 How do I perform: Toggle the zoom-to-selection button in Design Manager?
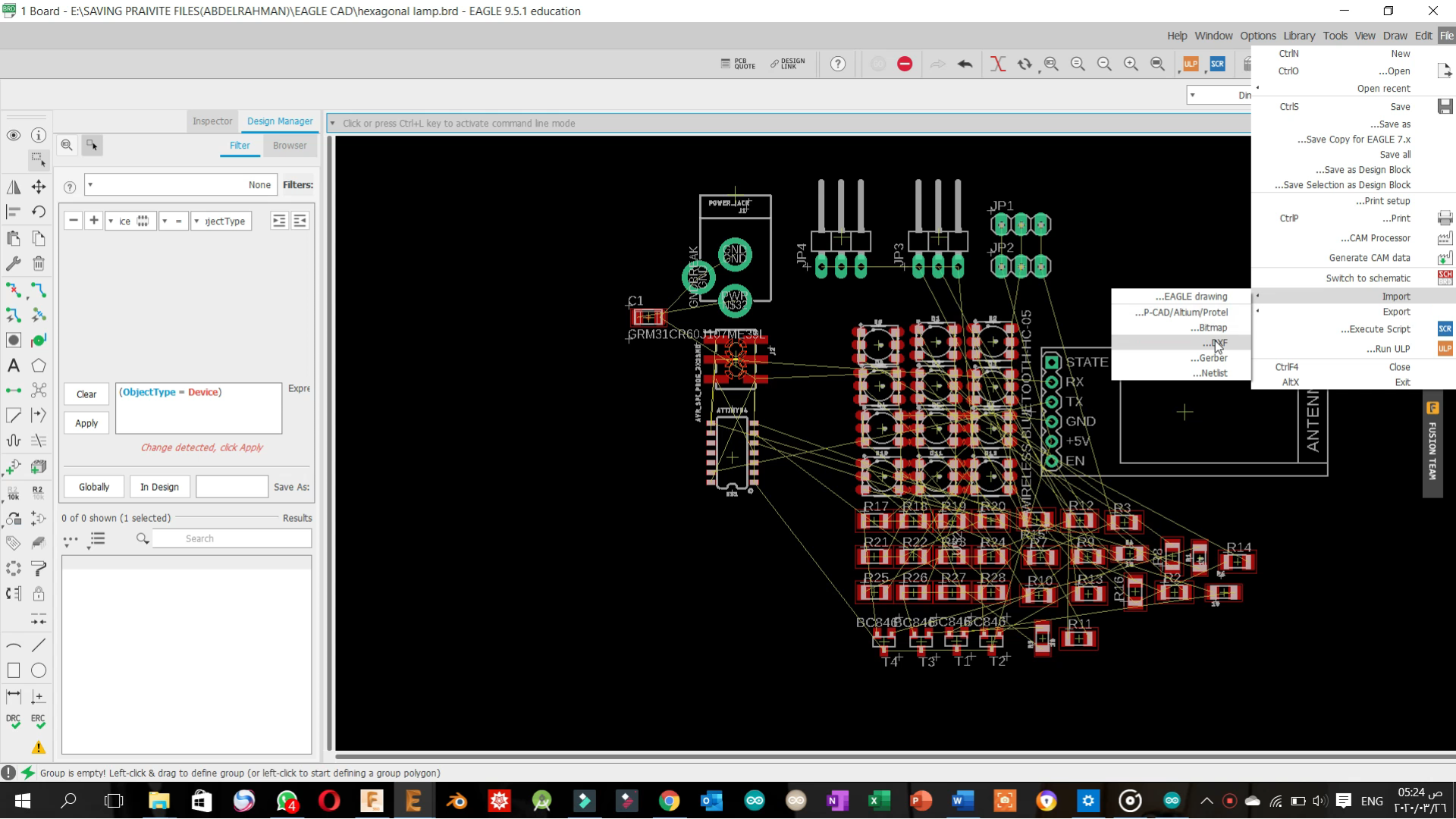[x=67, y=145]
